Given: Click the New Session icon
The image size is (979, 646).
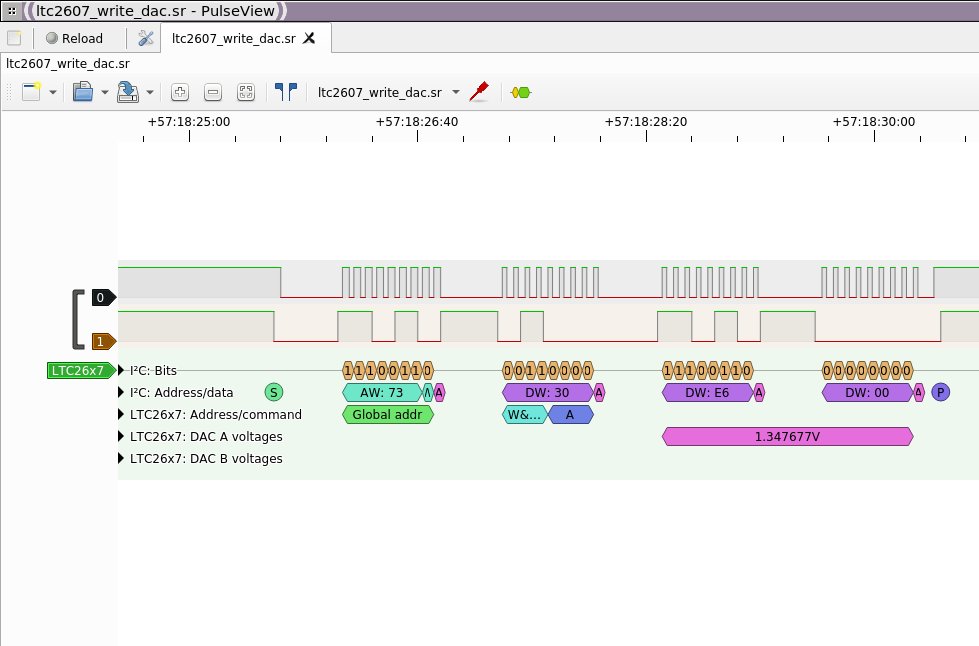Looking at the screenshot, I should (x=33, y=91).
